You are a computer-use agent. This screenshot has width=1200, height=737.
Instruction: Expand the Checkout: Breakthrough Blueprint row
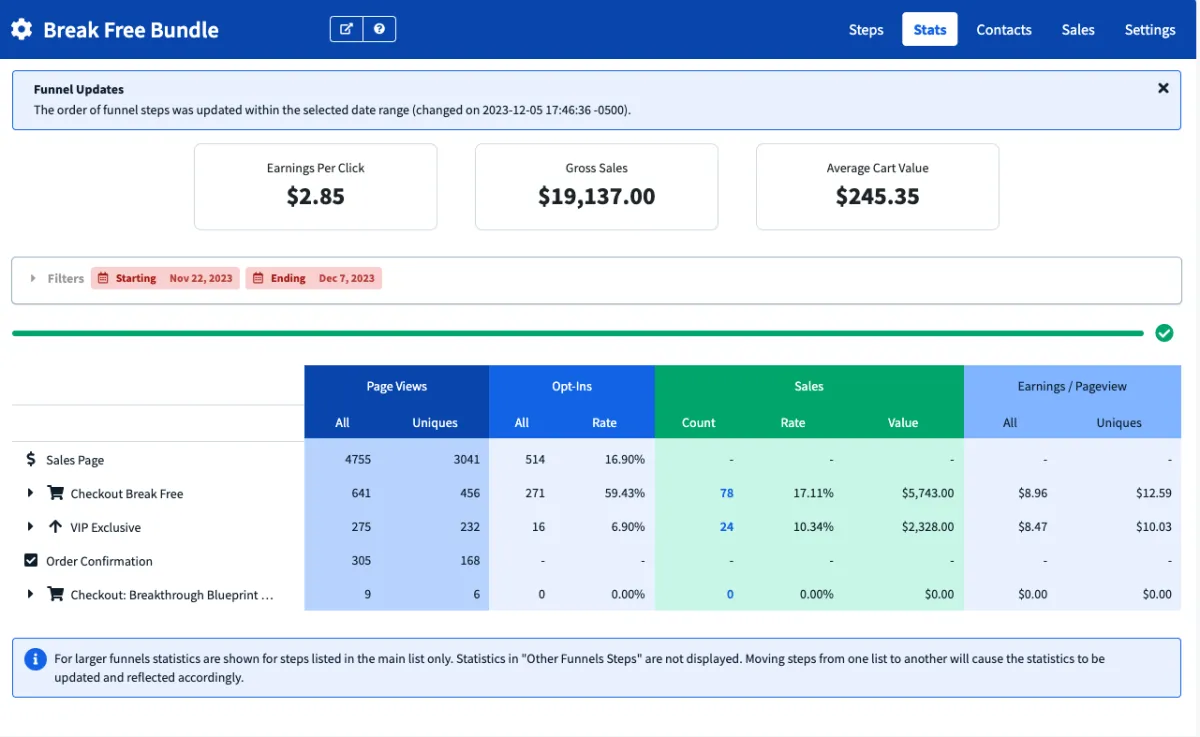30,594
